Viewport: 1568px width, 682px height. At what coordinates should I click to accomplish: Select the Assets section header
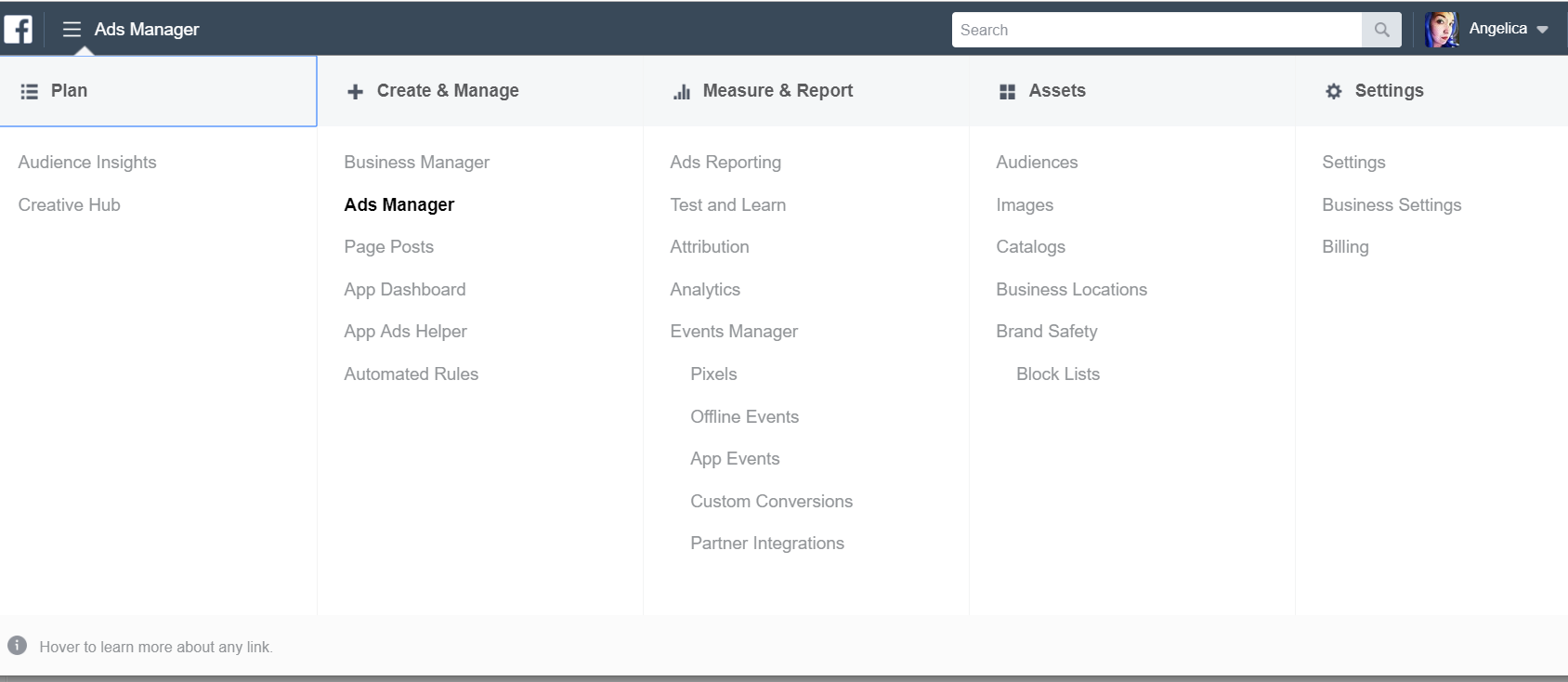point(1132,91)
